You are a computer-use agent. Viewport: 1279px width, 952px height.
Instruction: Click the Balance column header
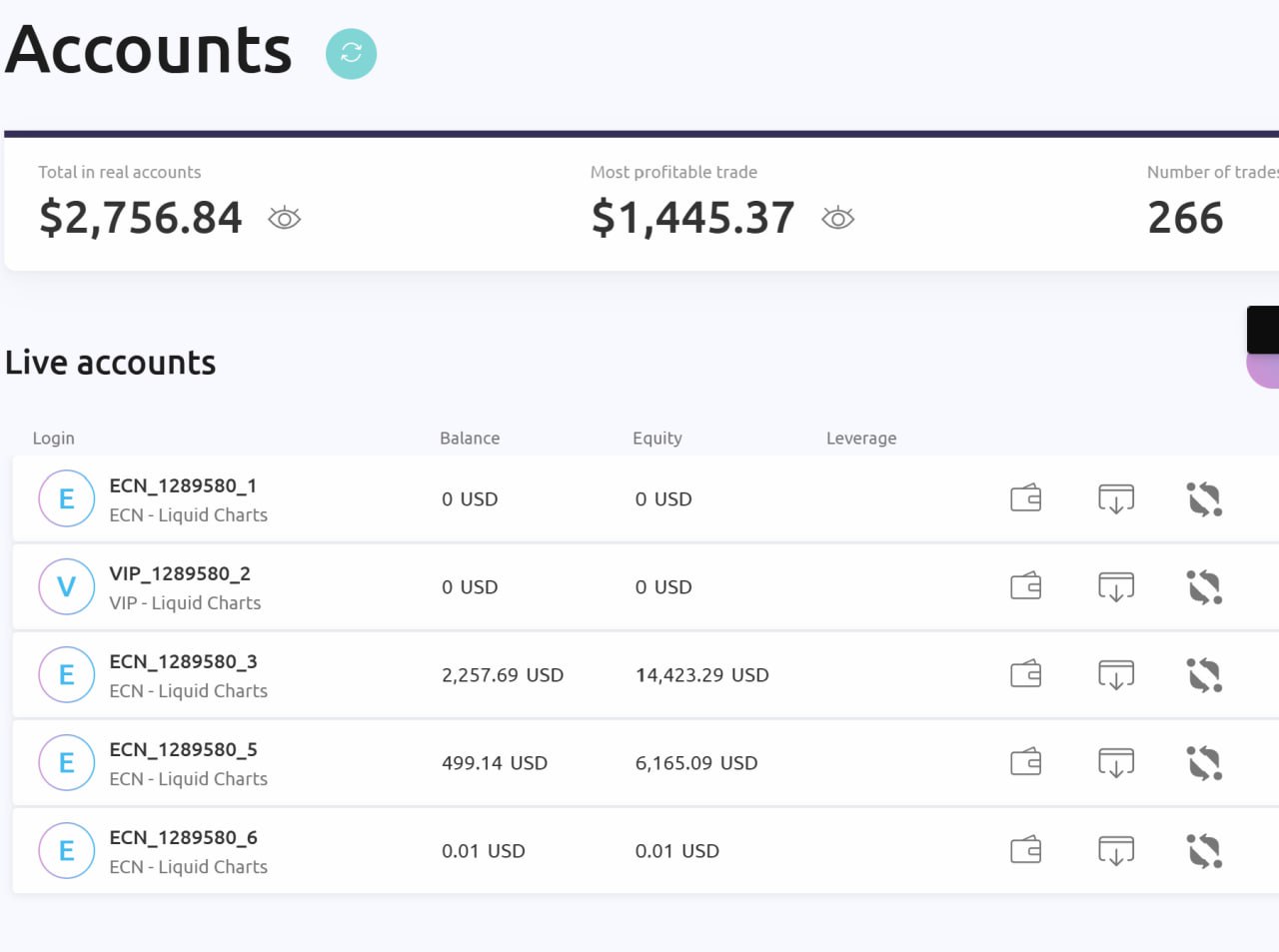470,439
